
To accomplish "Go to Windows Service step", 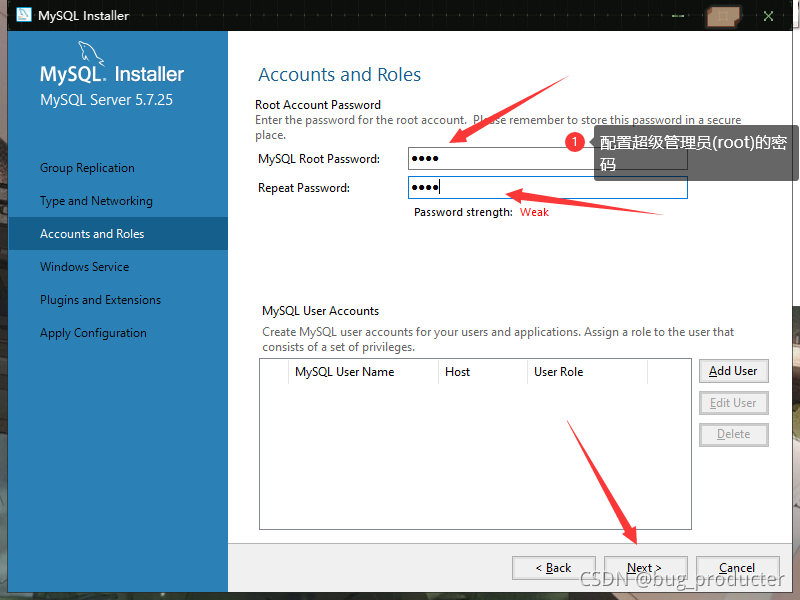I will 85,267.
